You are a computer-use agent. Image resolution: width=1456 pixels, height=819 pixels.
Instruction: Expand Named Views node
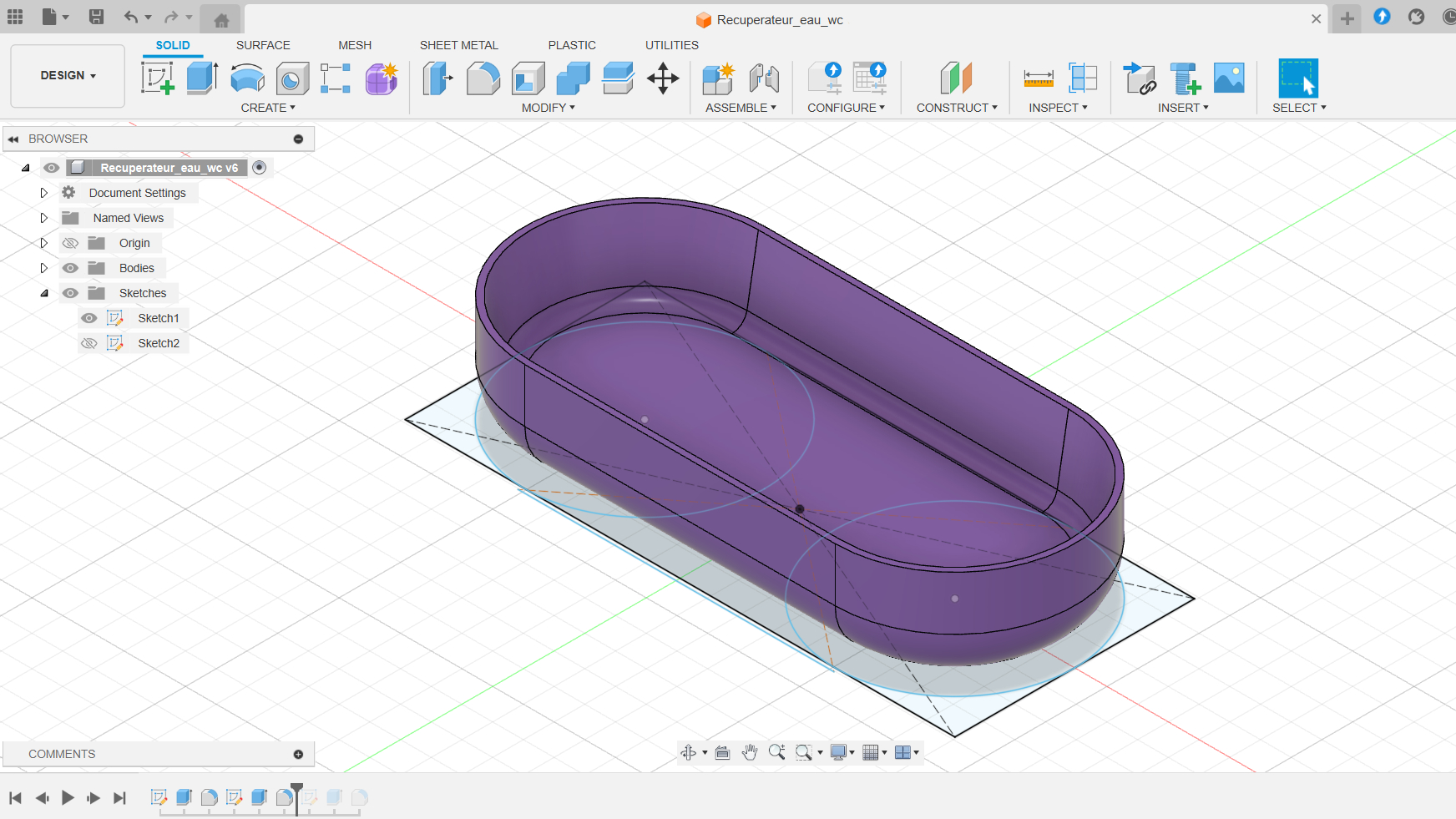[44, 218]
